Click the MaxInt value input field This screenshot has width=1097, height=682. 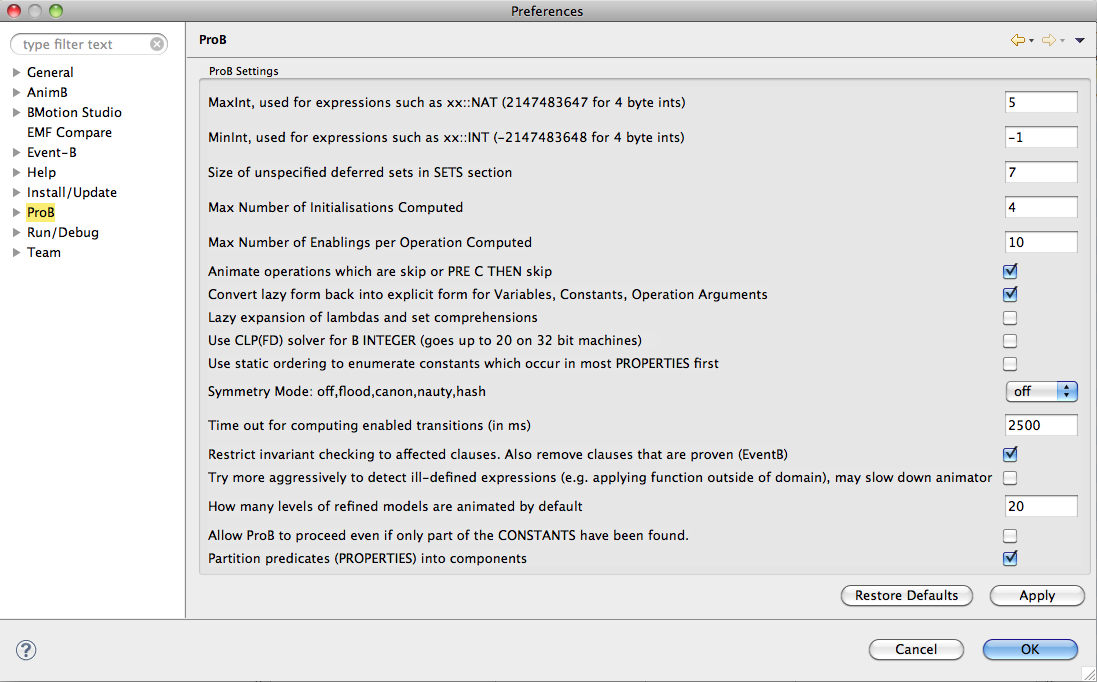tap(1041, 102)
